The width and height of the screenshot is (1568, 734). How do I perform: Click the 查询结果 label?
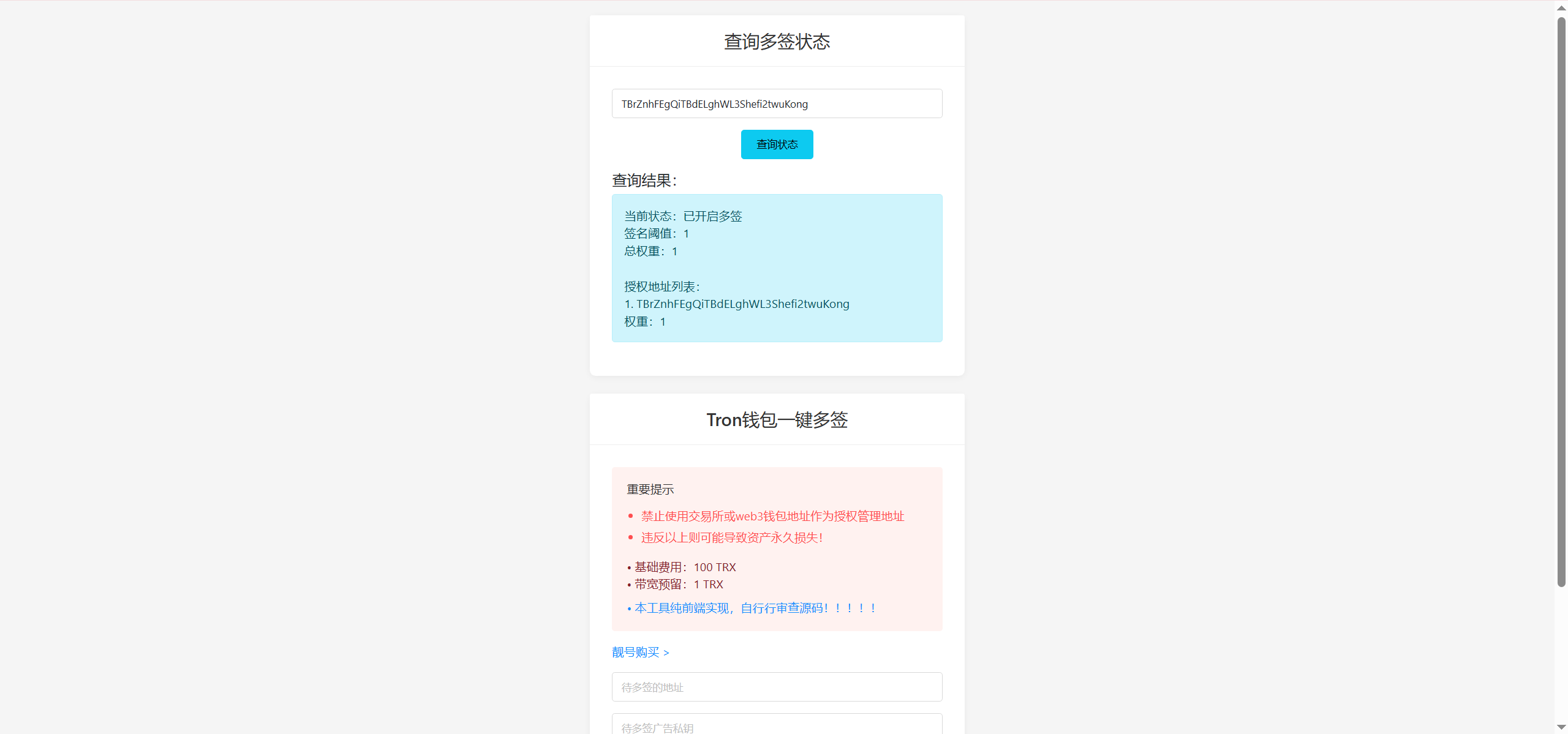point(644,181)
